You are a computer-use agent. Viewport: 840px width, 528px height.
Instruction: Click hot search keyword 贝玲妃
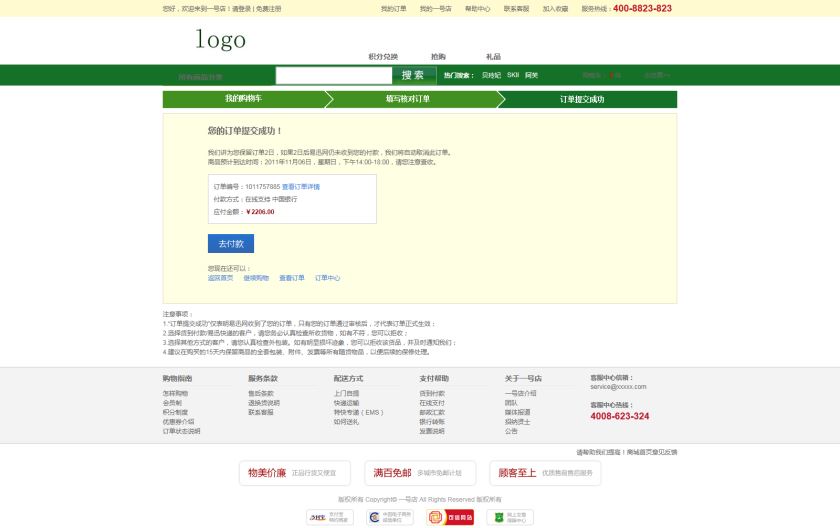pyautogui.click(x=491, y=76)
